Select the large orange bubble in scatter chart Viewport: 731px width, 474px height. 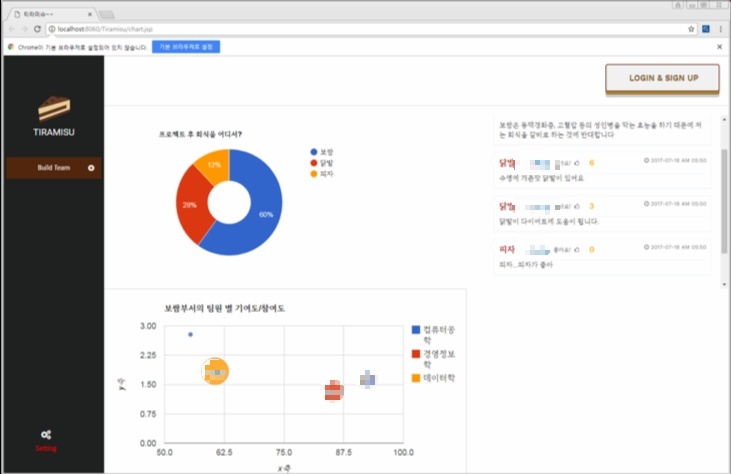click(215, 371)
